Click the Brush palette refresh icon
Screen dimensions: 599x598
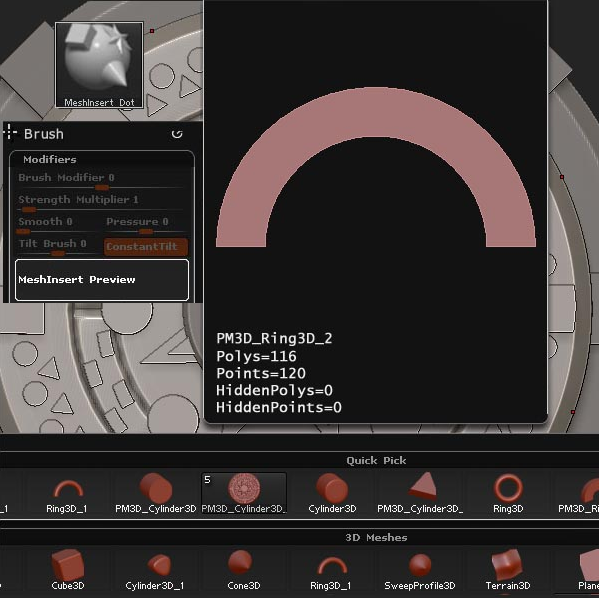point(177,134)
